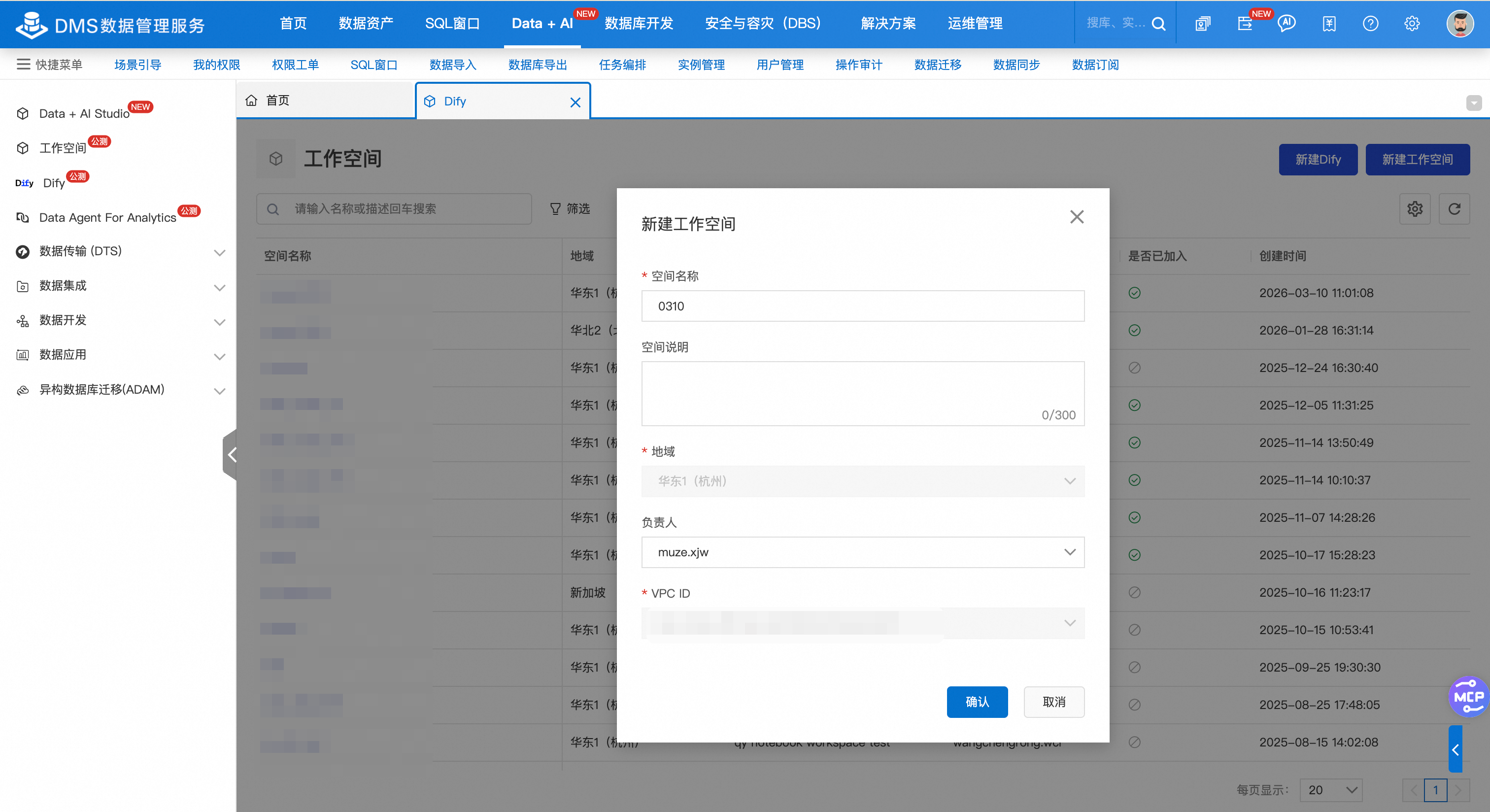Click the 确认 button
Viewport: 1490px width, 812px height.
pos(977,702)
